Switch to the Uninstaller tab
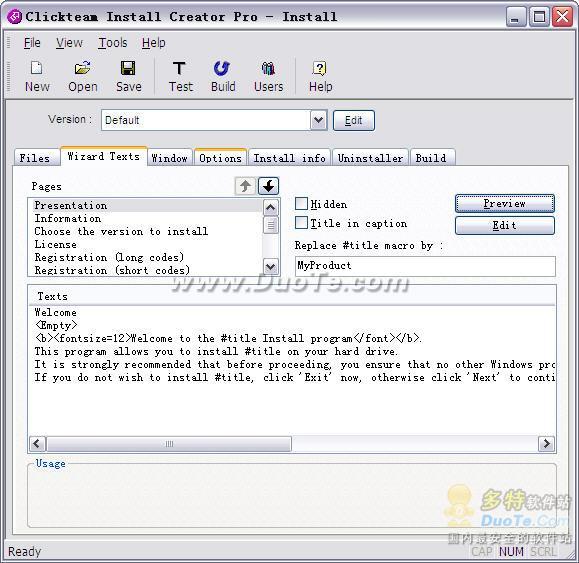This screenshot has height=563, width=579. (370, 158)
